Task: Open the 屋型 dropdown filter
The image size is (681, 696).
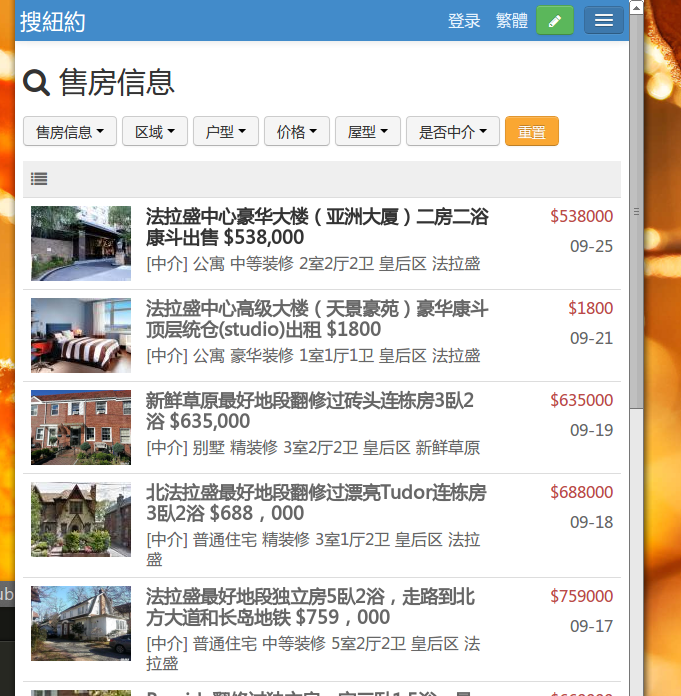Action: pyautogui.click(x=368, y=131)
